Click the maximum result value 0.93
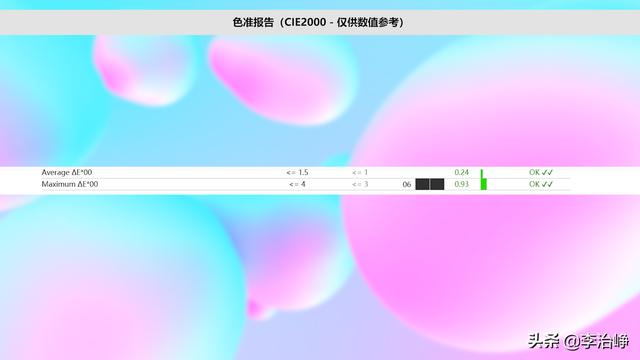The width and height of the screenshot is (640, 360). click(462, 184)
